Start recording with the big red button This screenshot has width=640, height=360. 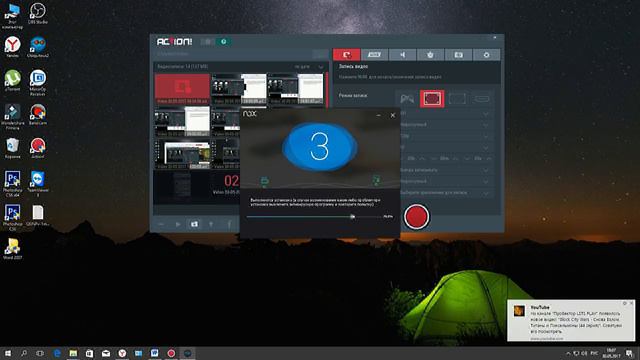pos(416,216)
